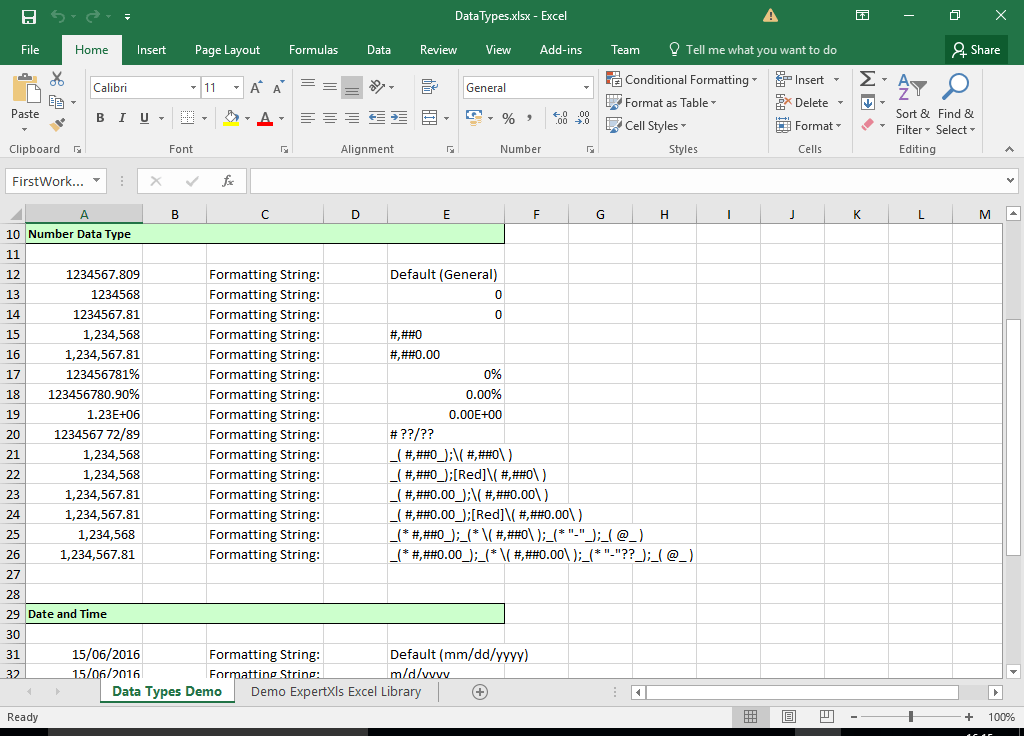1024x736 pixels.
Task: Open the Demo ExpertXls Excel Library sheet
Action: pyautogui.click(x=336, y=691)
